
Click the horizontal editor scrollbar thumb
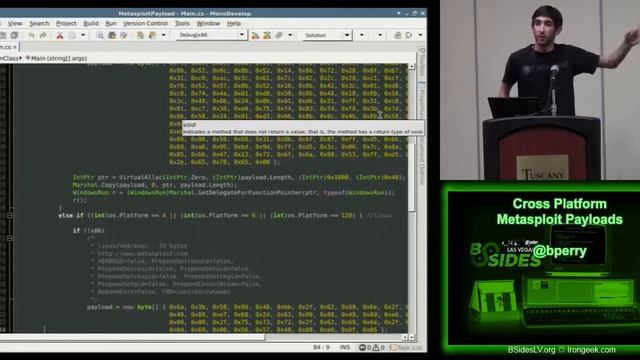[x=132, y=338]
